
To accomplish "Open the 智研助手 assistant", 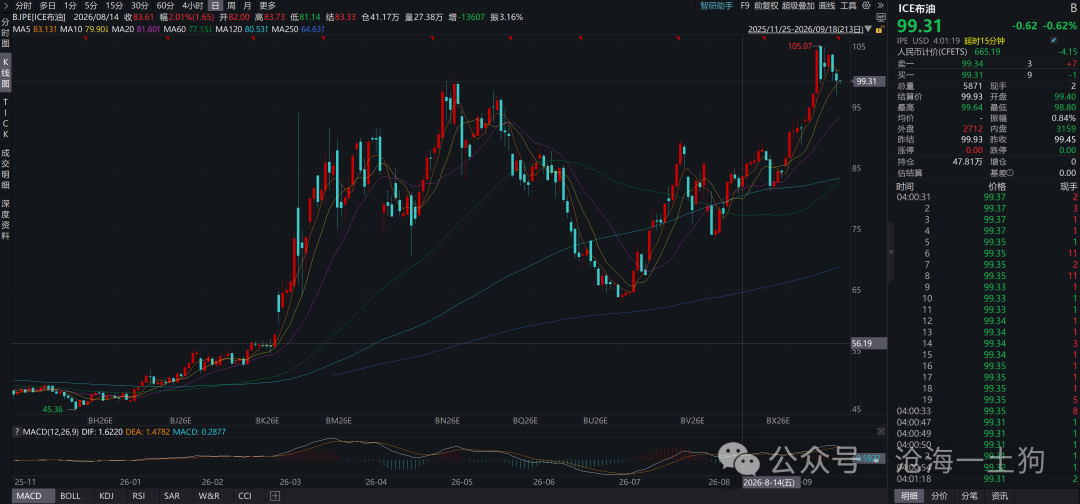I will pos(716,5).
